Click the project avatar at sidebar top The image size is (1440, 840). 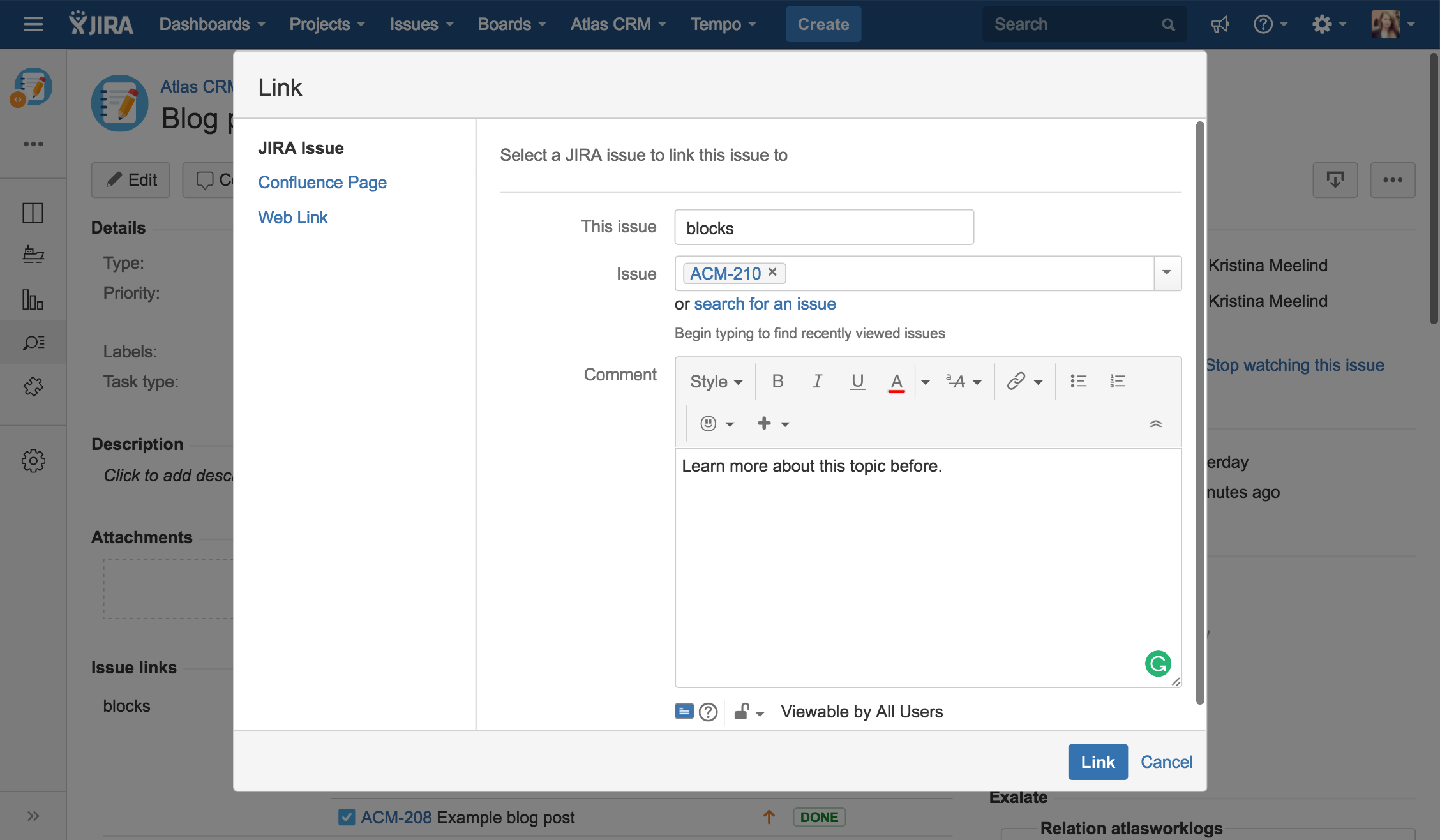[x=32, y=87]
